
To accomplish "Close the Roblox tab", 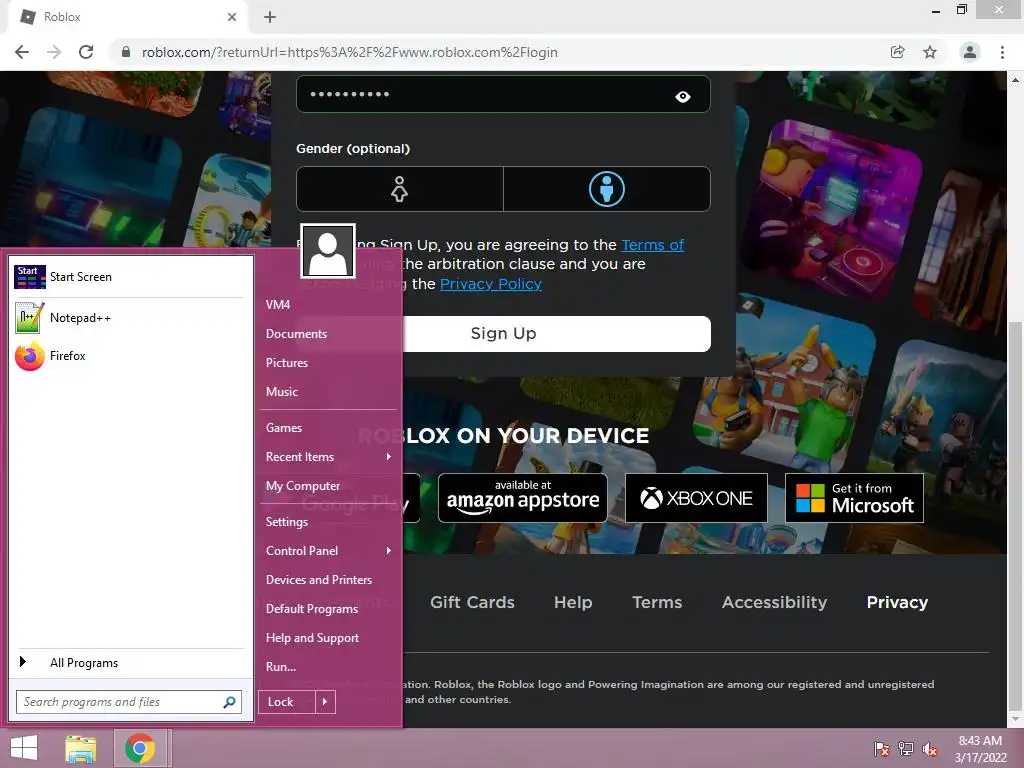I will pos(232,17).
